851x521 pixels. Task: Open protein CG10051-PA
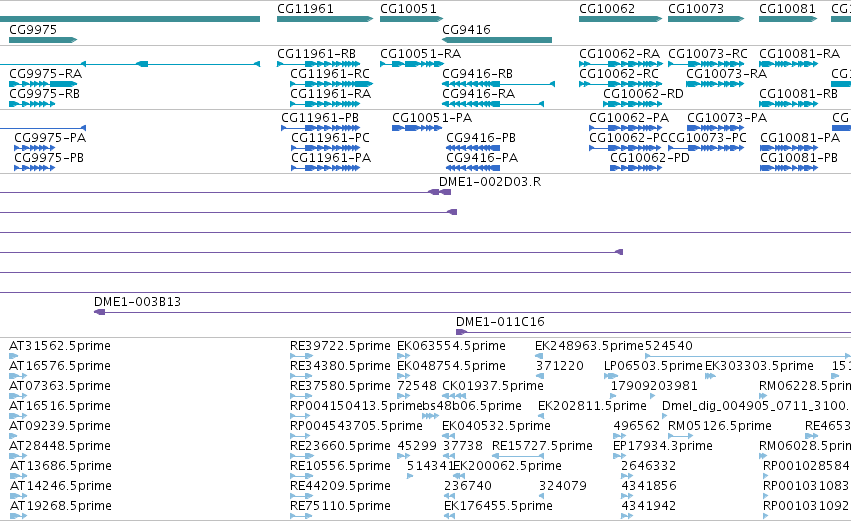click(x=417, y=128)
